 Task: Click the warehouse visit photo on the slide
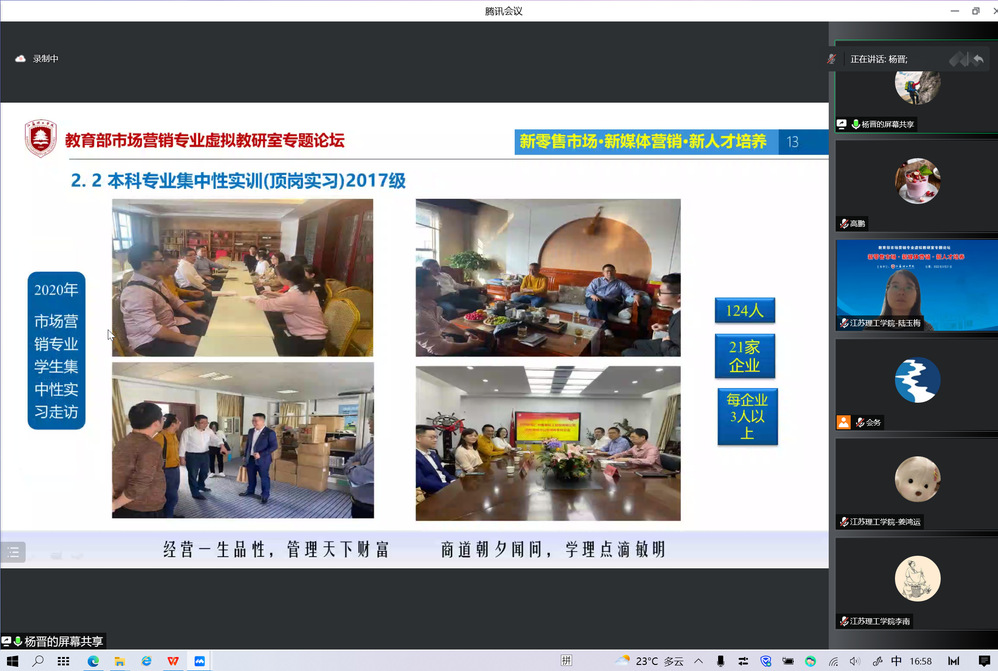pyautogui.click(x=242, y=441)
